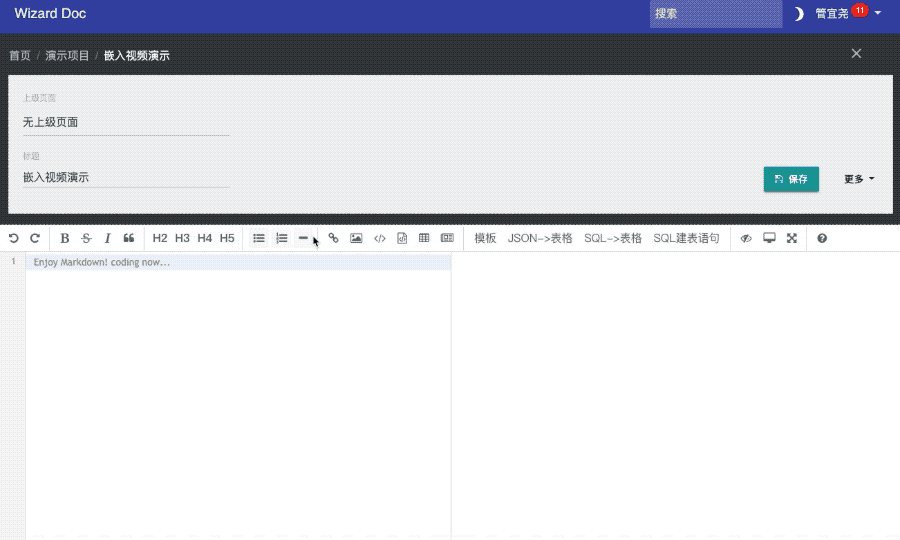
Task: Close the editor with X button
Action: coord(856,54)
